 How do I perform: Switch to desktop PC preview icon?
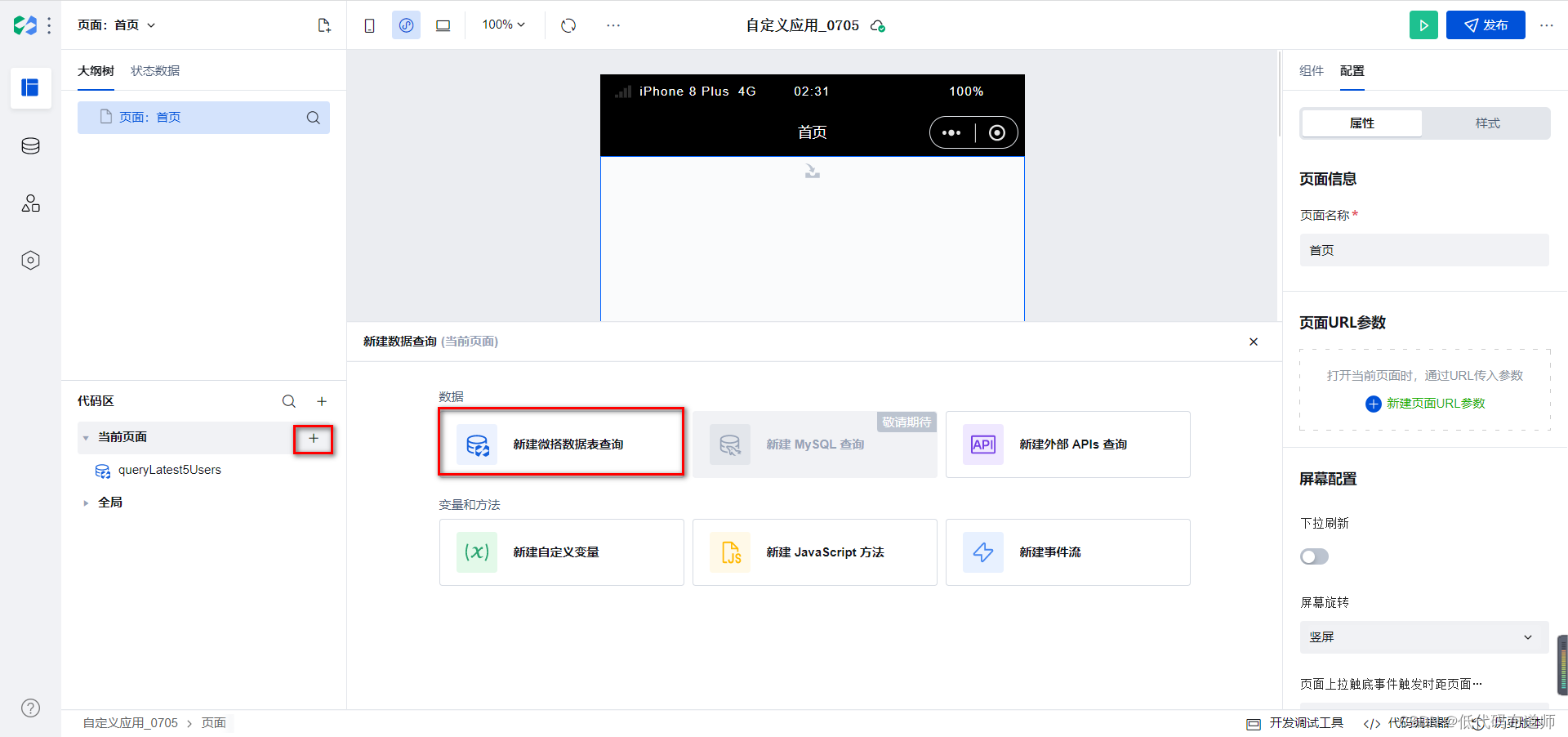click(443, 25)
